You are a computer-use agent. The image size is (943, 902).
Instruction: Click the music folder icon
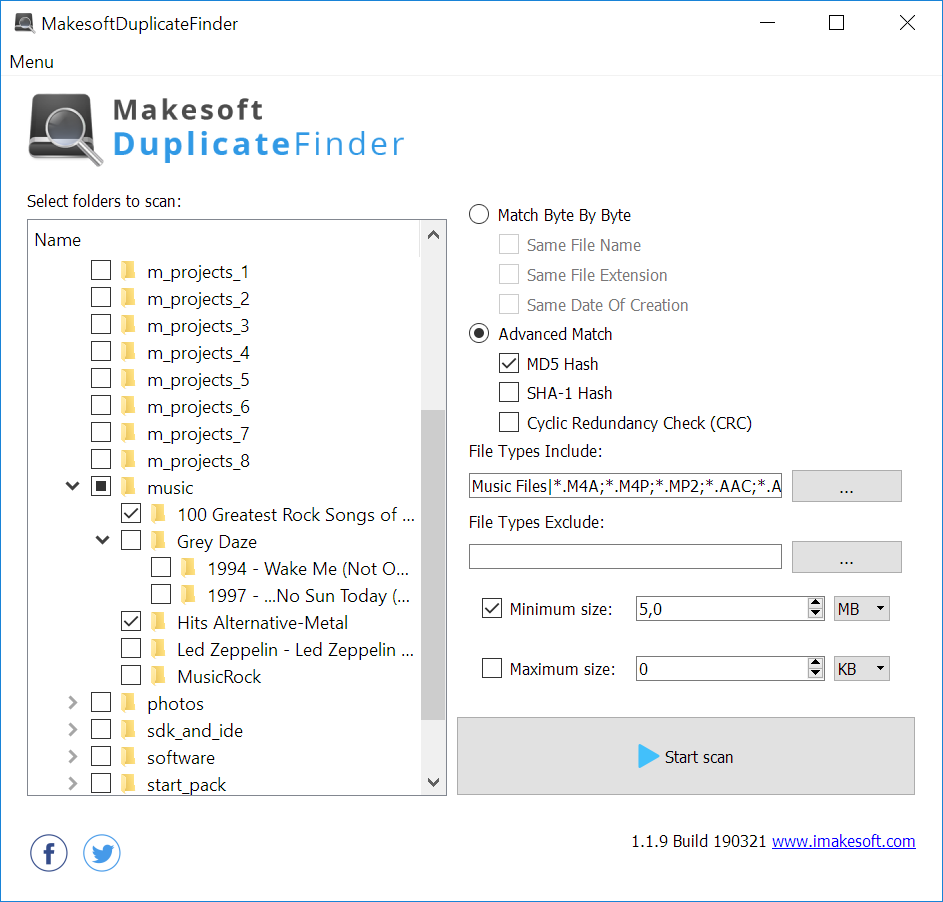point(128,488)
